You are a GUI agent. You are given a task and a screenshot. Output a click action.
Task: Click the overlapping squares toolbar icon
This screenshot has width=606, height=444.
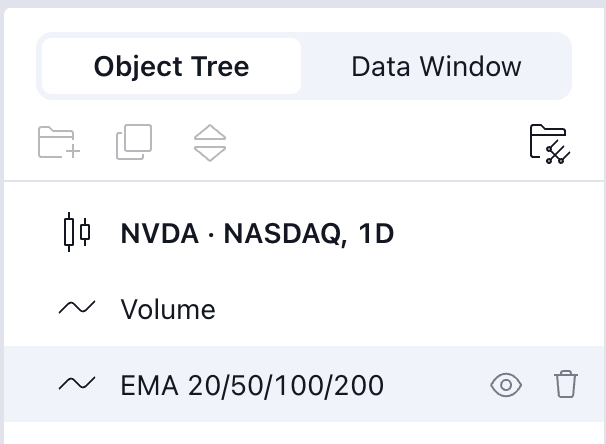tap(134, 143)
